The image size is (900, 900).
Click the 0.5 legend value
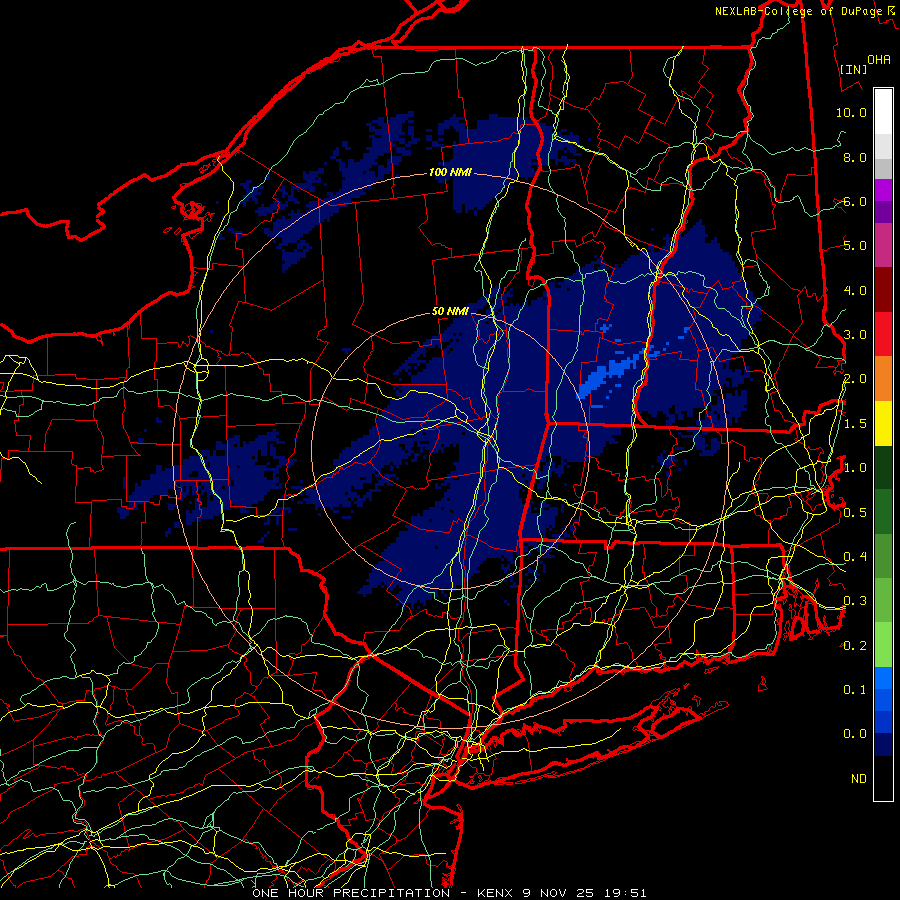pyautogui.click(x=855, y=512)
